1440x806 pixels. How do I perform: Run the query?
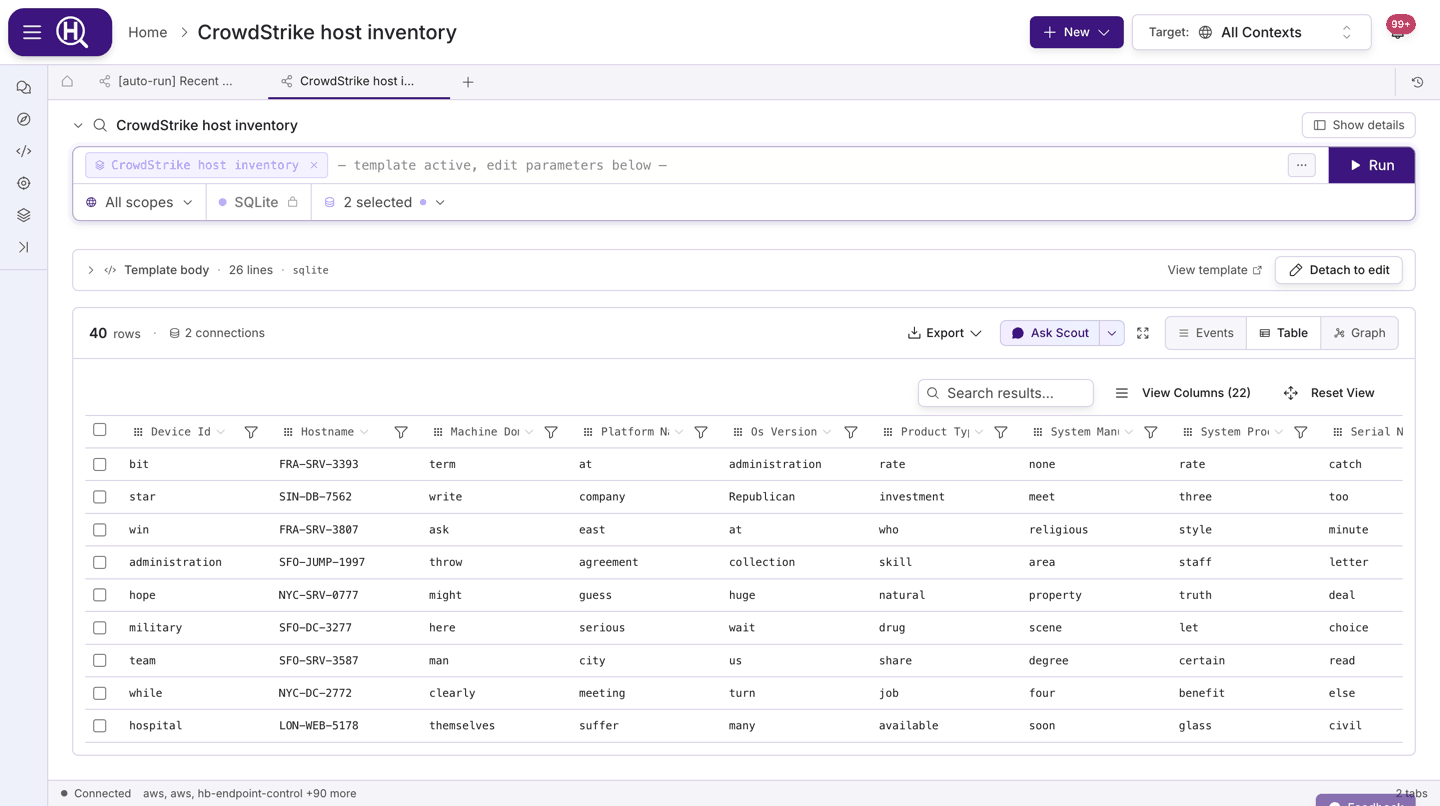pos(1371,165)
